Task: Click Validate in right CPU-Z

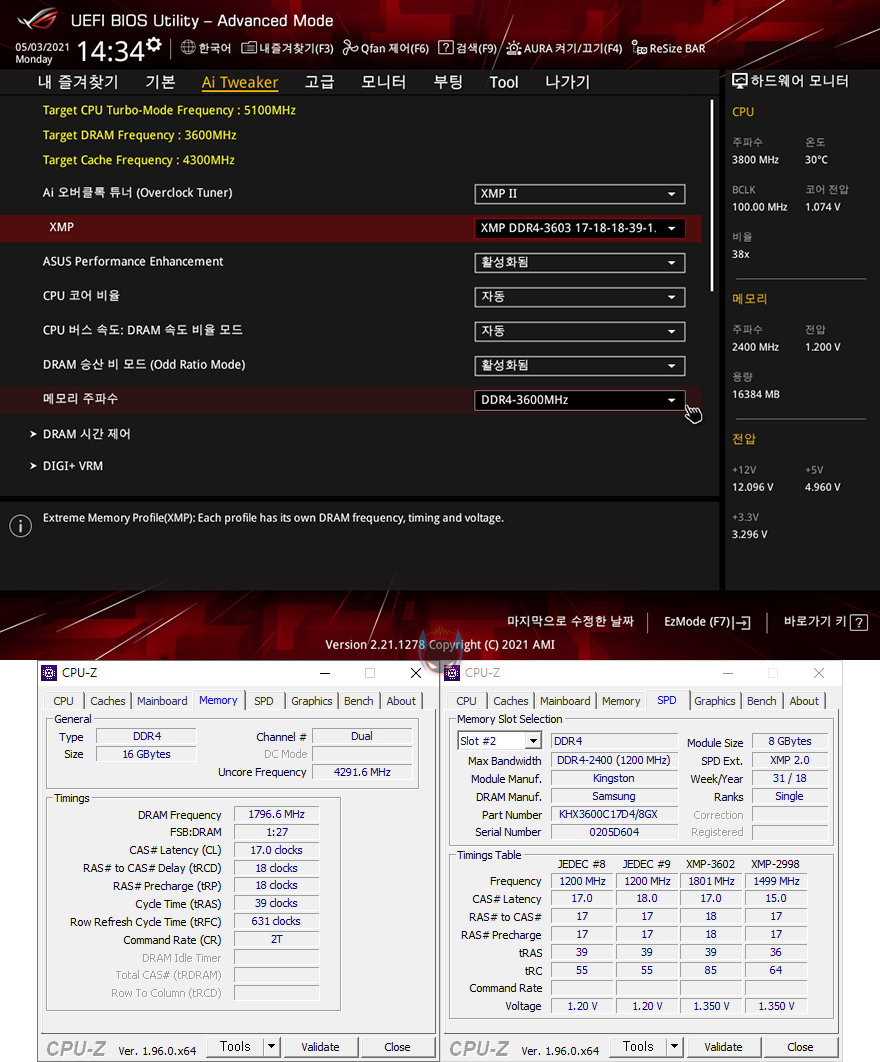Action: coord(723,1047)
